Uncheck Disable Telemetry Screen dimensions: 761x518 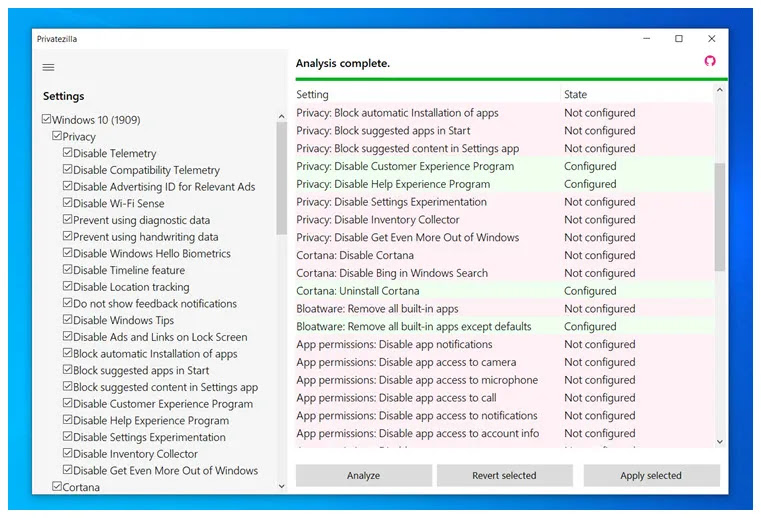click(x=67, y=152)
